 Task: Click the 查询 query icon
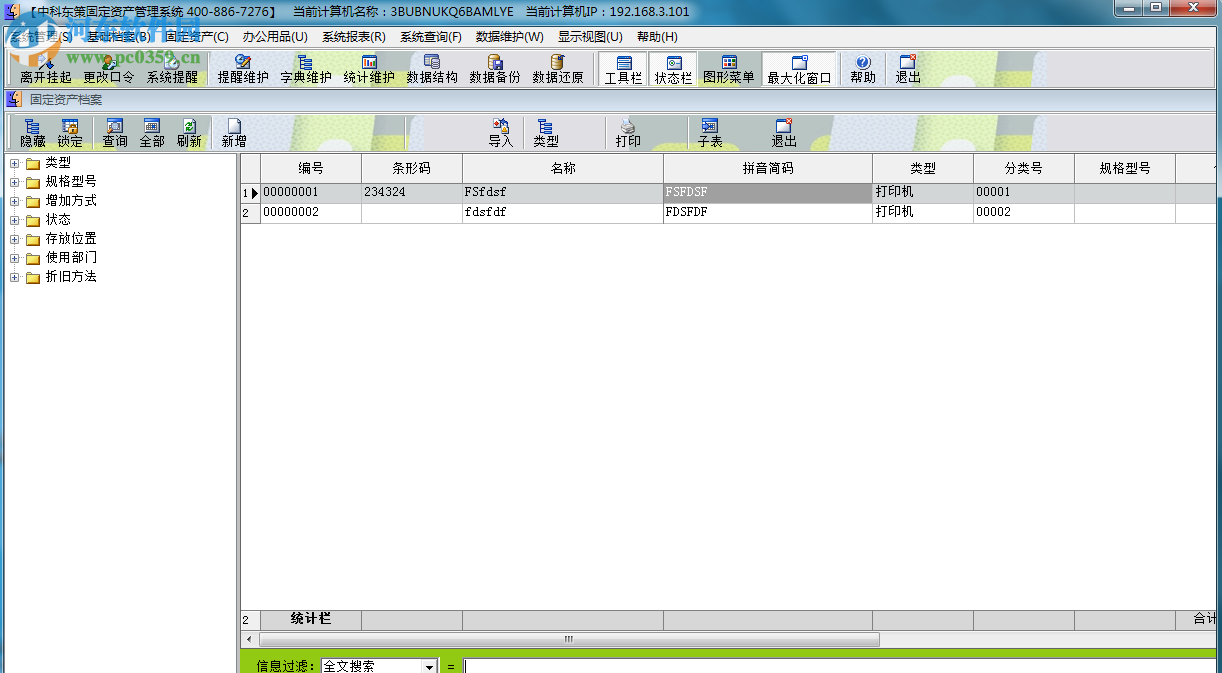(115, 133)
